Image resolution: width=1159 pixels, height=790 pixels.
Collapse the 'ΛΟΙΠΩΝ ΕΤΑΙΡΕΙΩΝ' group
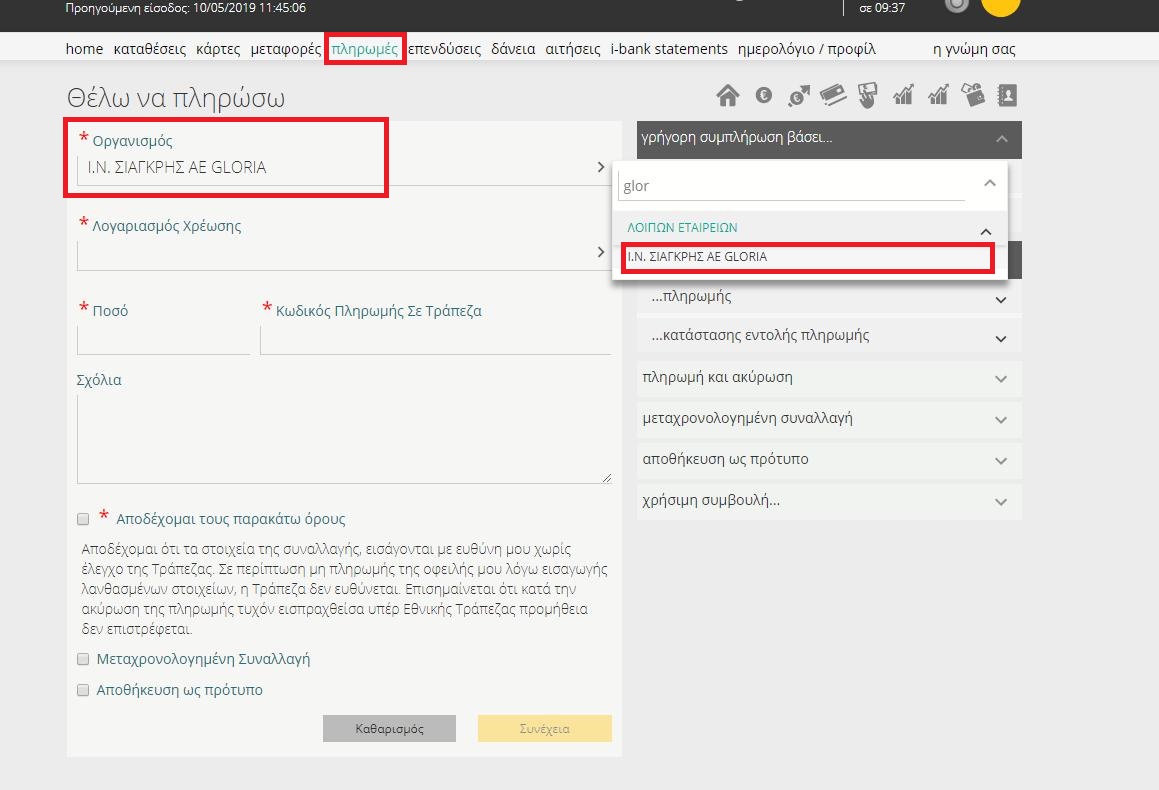pos(986,229)
